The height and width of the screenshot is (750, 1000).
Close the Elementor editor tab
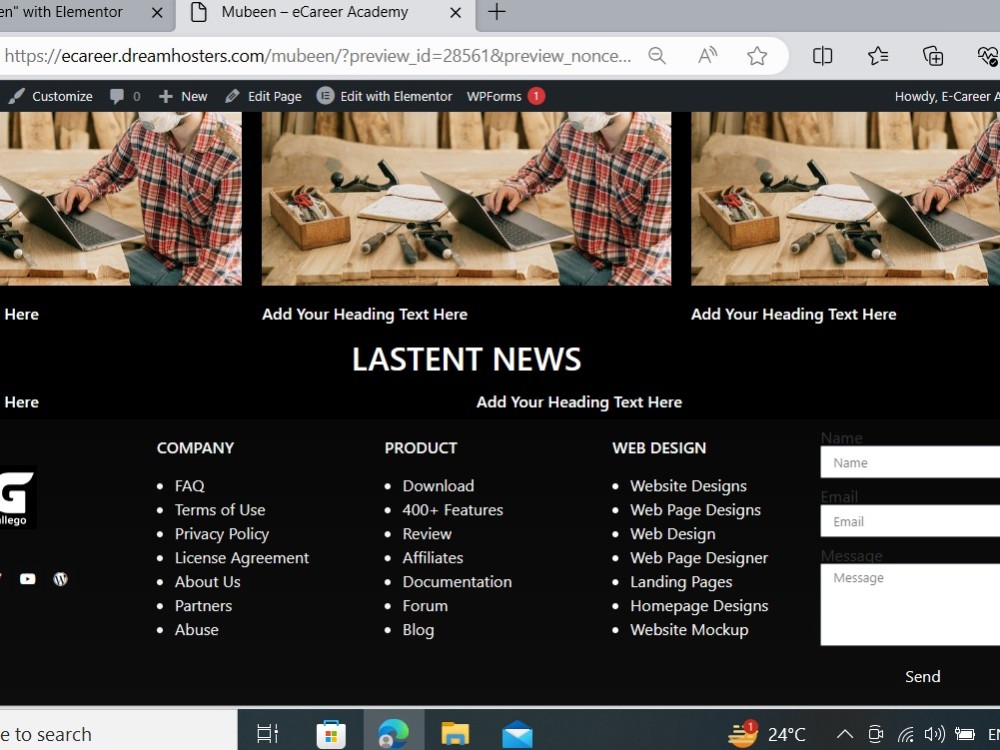point(157,12)
